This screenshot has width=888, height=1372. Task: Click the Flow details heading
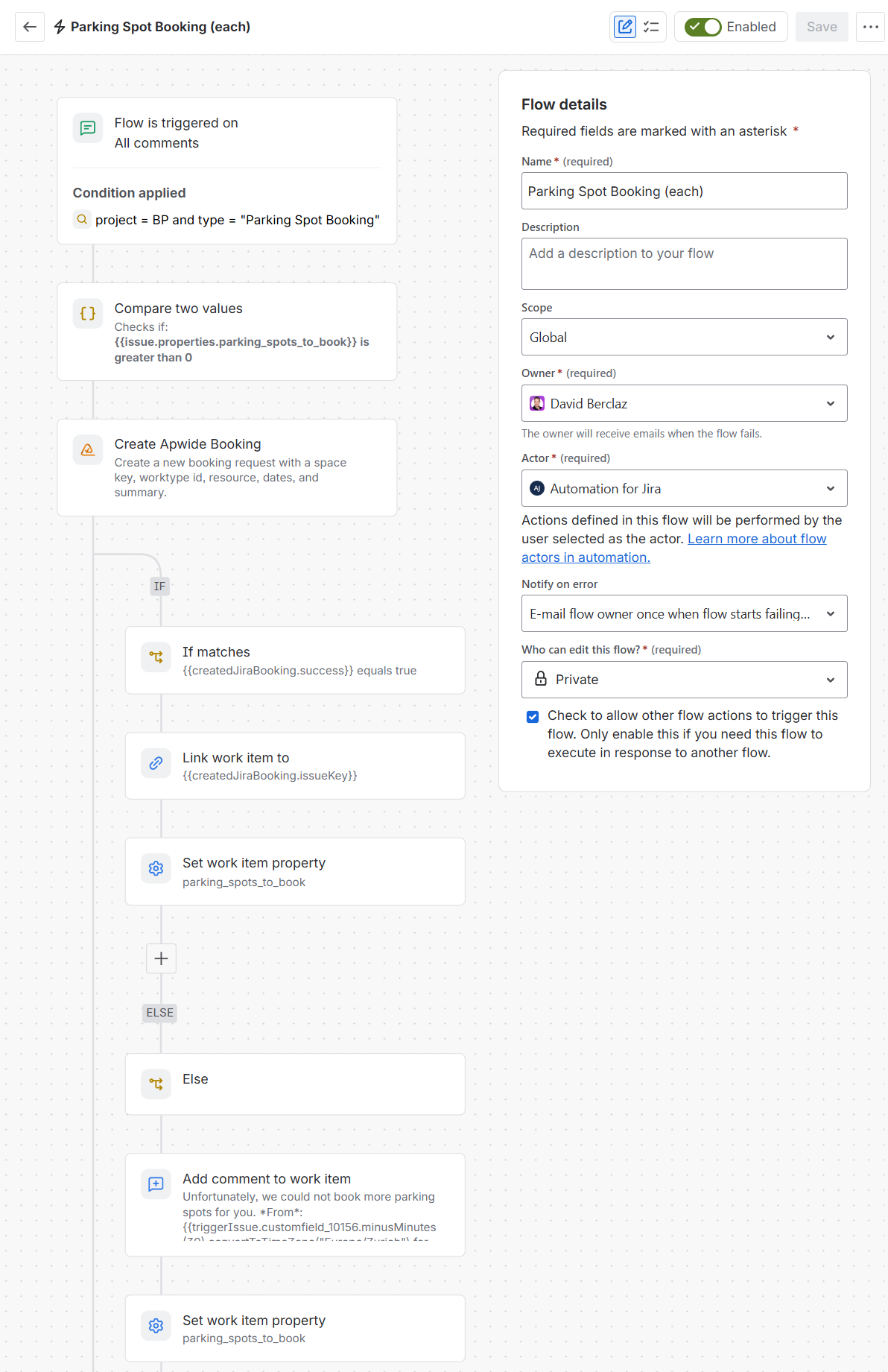564,104
